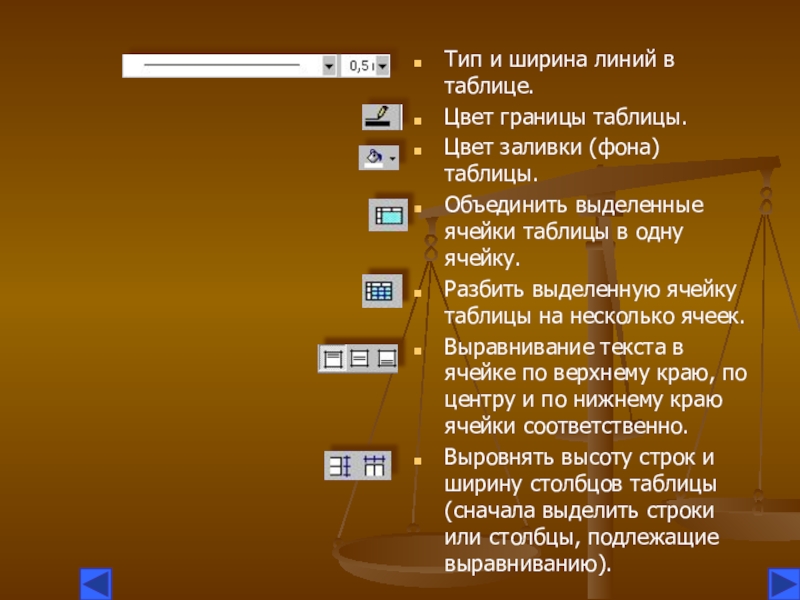Click the split cells icon
Screen dimensions: 800x600
coord(382,291)
